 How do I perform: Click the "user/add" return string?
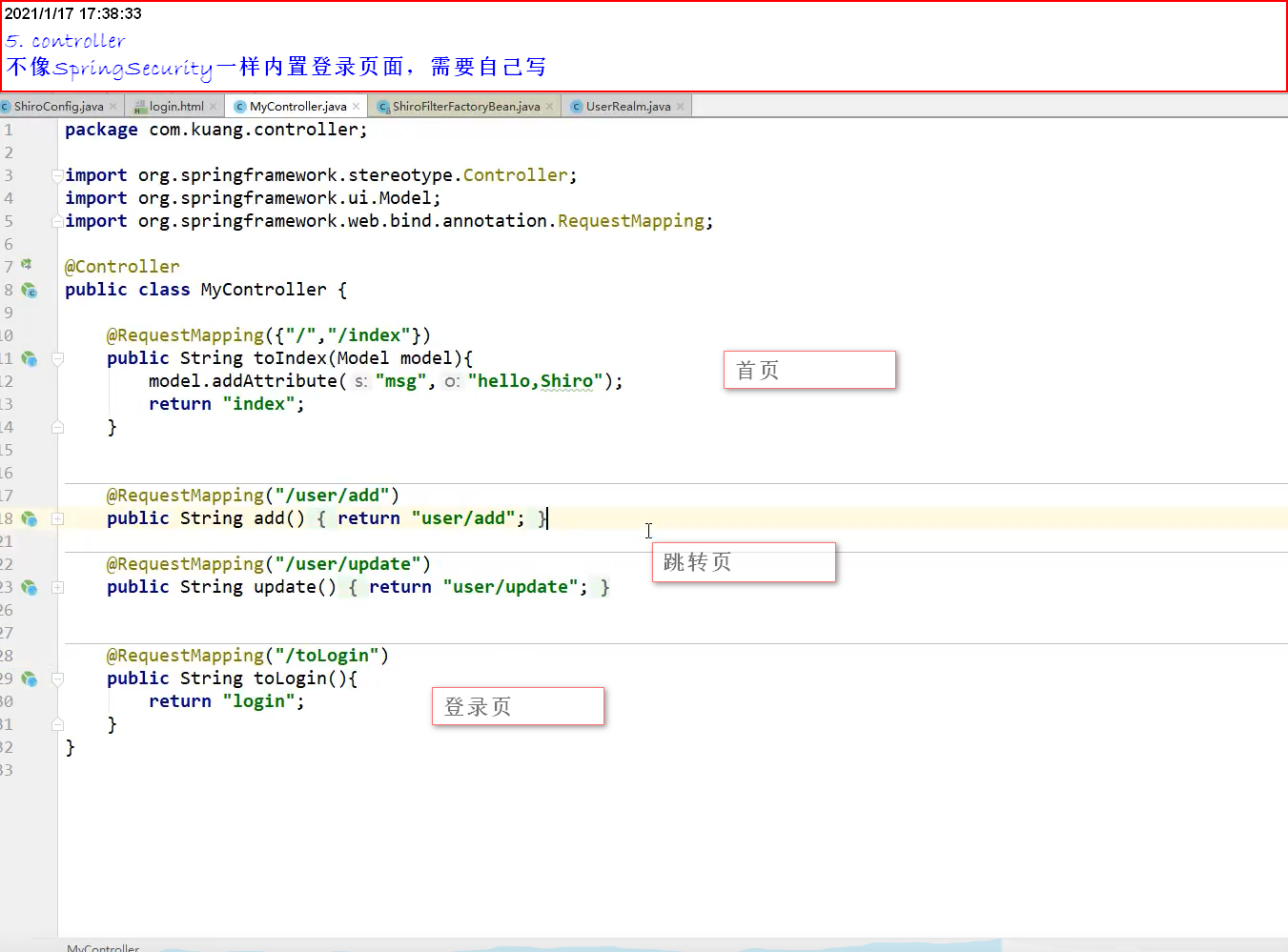tap(462, 518)
